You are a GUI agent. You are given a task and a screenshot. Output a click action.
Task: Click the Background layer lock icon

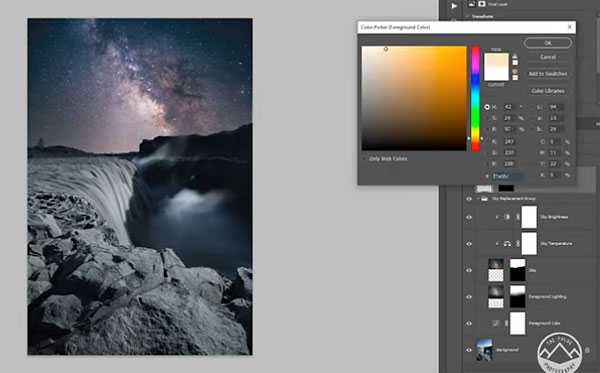pyautogui.click(x=587, y=350)
